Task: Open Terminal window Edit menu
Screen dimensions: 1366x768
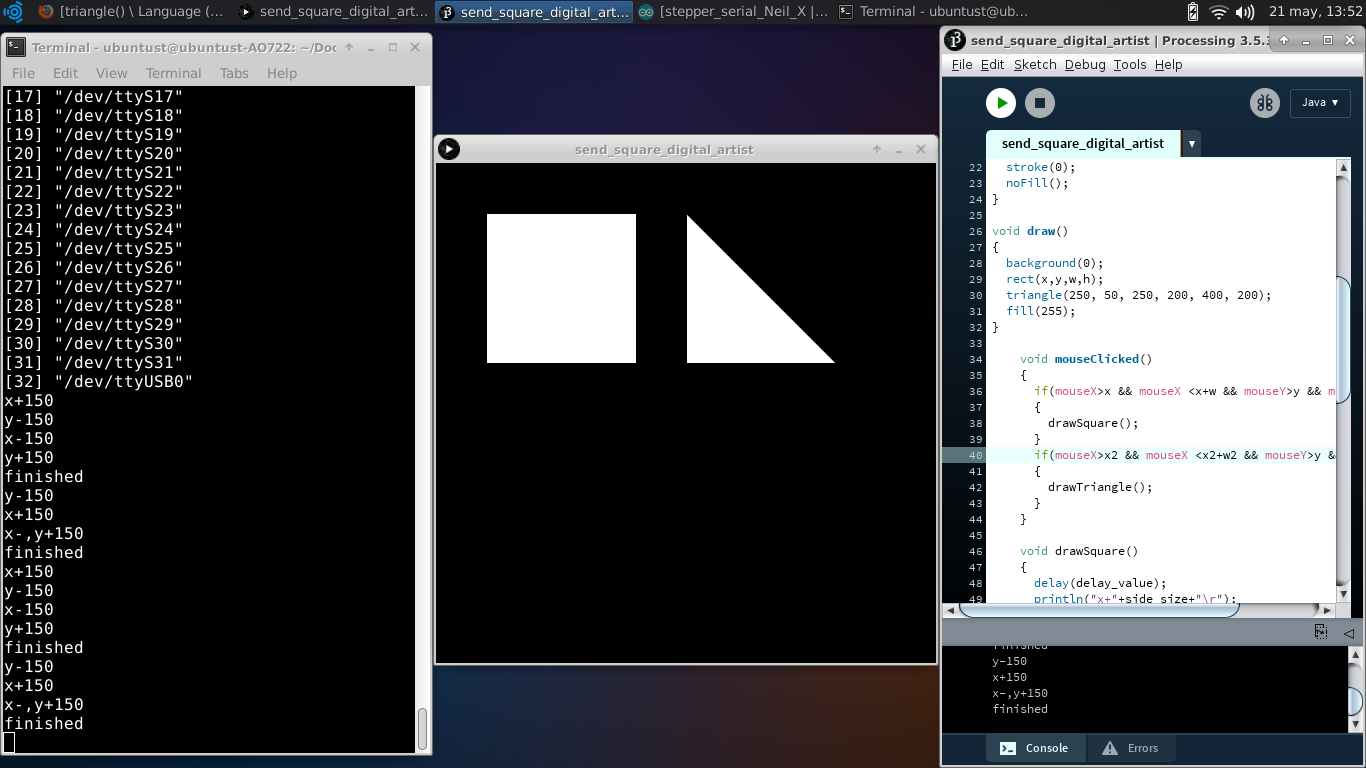Action: 66,73
